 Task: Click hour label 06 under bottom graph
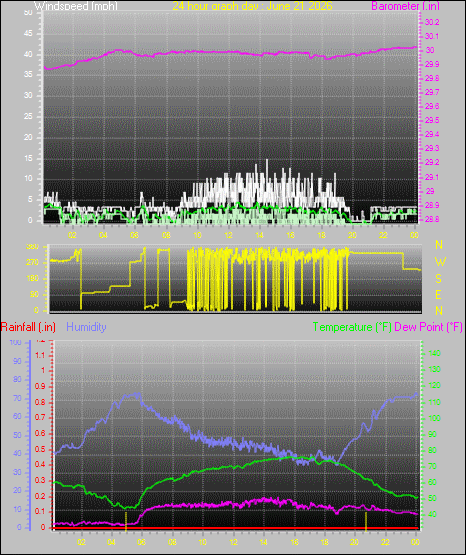click(141, 542)
